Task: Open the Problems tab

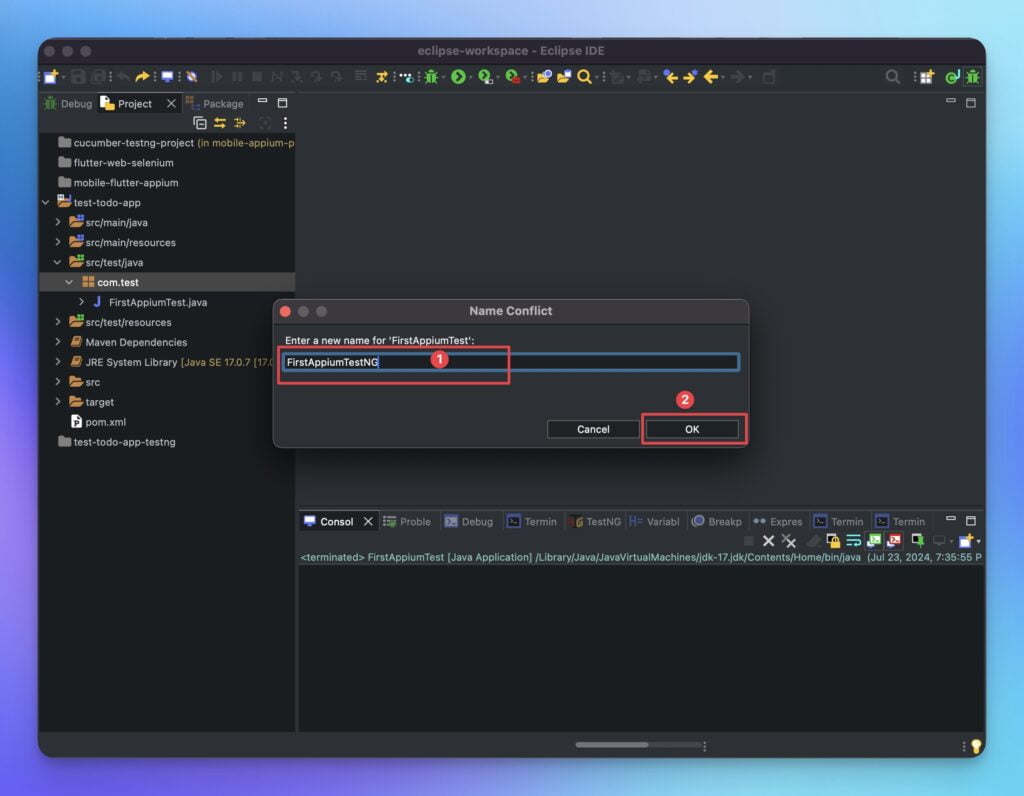Action: 407,521
